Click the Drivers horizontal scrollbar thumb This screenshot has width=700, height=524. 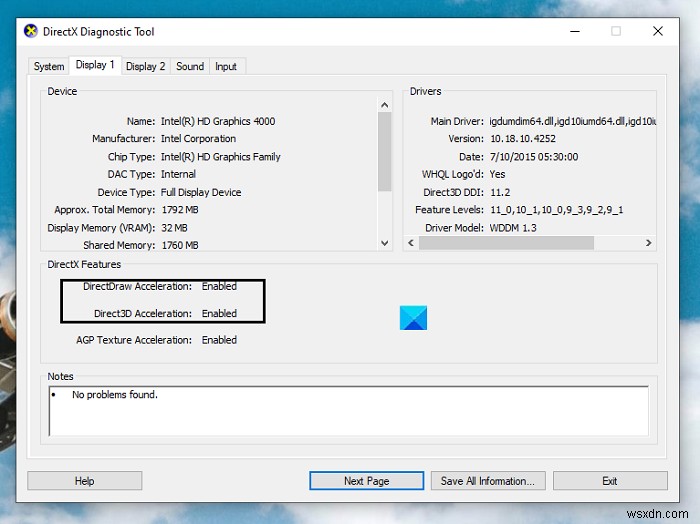(506, 243)
